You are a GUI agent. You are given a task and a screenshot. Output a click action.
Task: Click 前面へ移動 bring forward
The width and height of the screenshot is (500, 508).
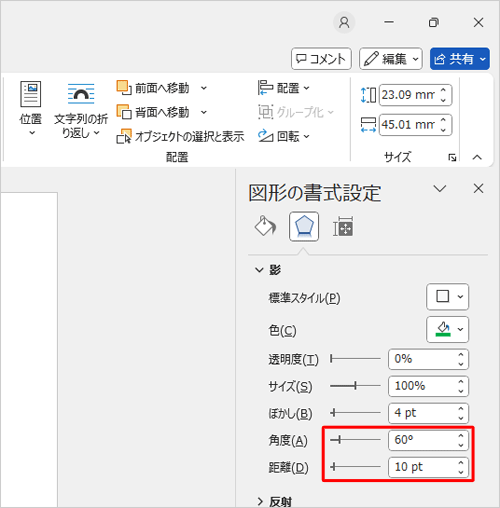tap(153, 88)
